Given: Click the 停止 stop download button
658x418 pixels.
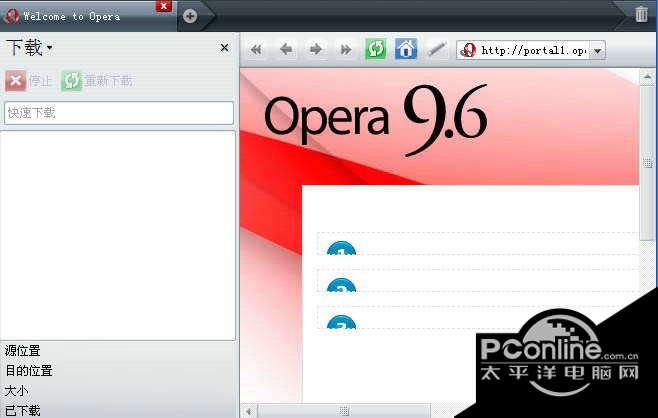Looking at the screenshot, I should pyautogui.click(x=29, y=80).
